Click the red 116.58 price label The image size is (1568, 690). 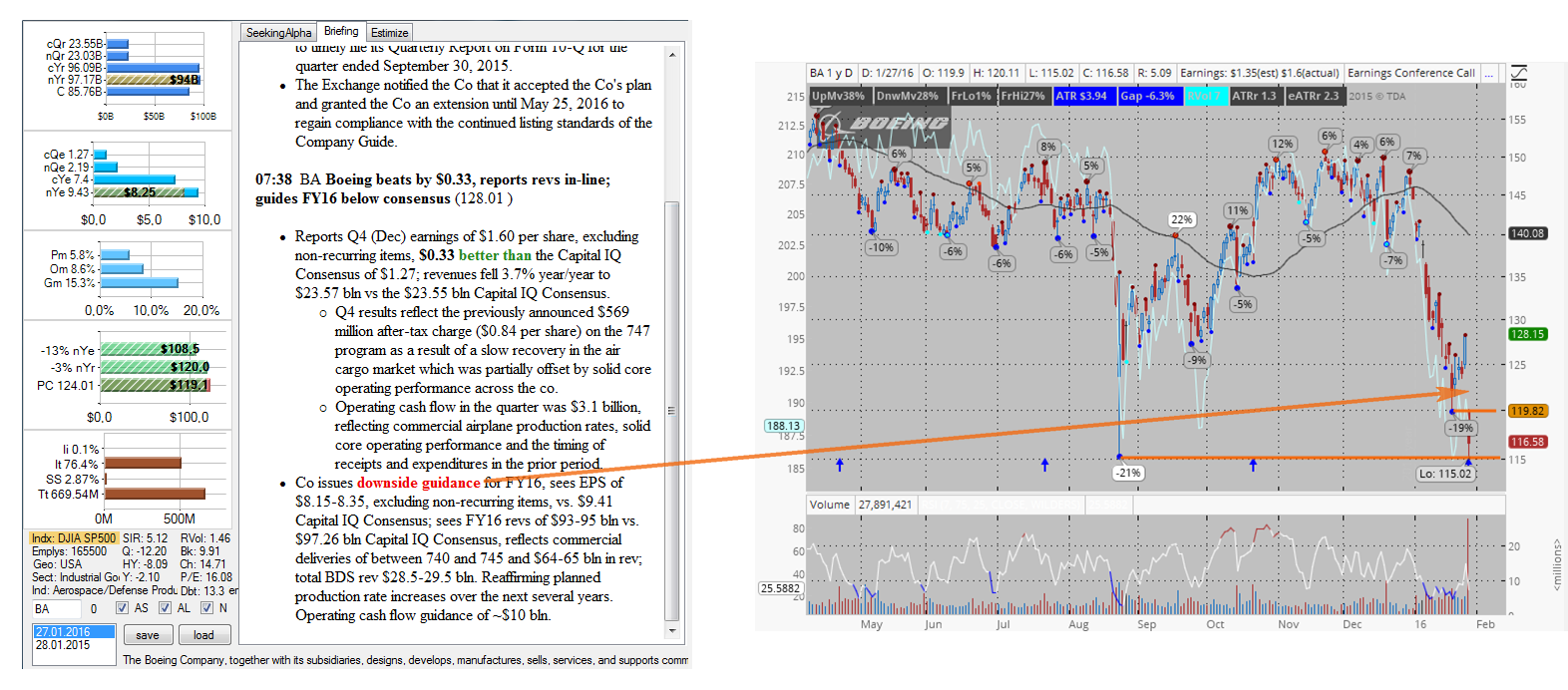[1527, 442]
